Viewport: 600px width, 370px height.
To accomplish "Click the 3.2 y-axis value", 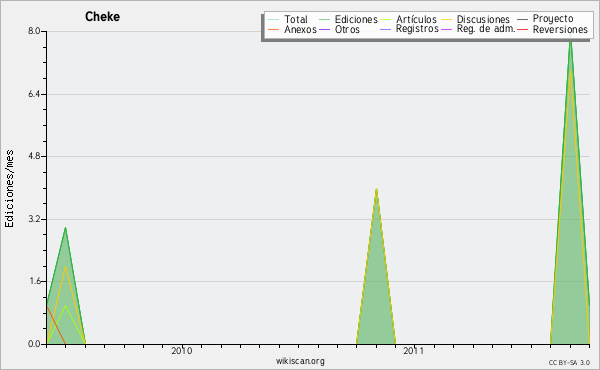I will click(x=34, y=219).
